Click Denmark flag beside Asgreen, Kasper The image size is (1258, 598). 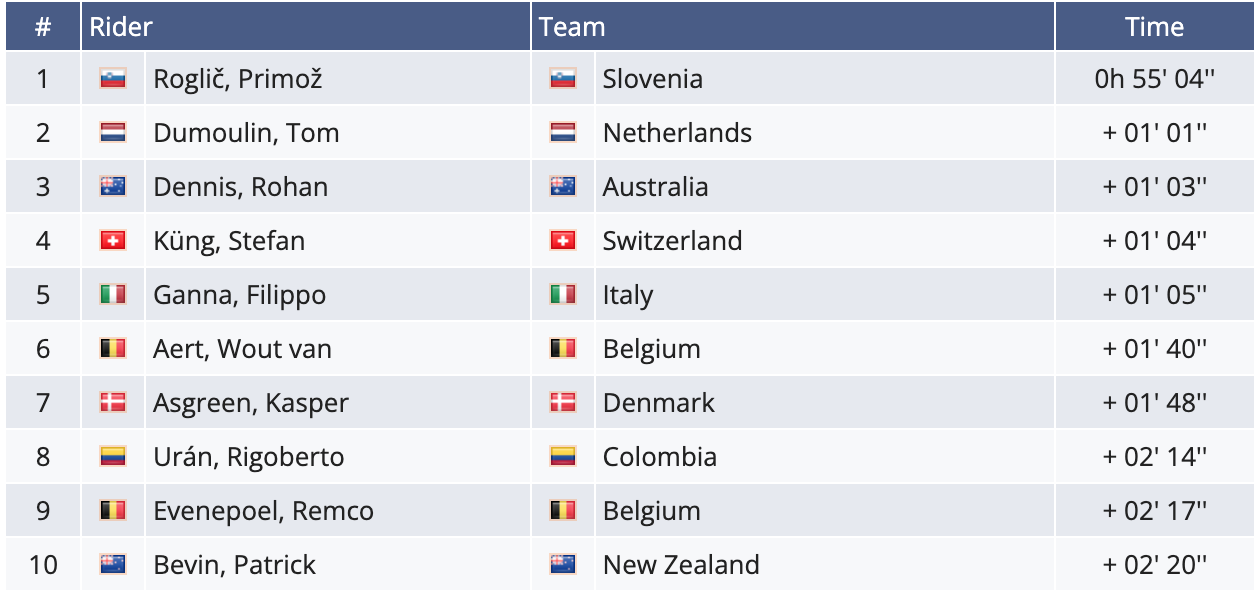pos(113,403)
